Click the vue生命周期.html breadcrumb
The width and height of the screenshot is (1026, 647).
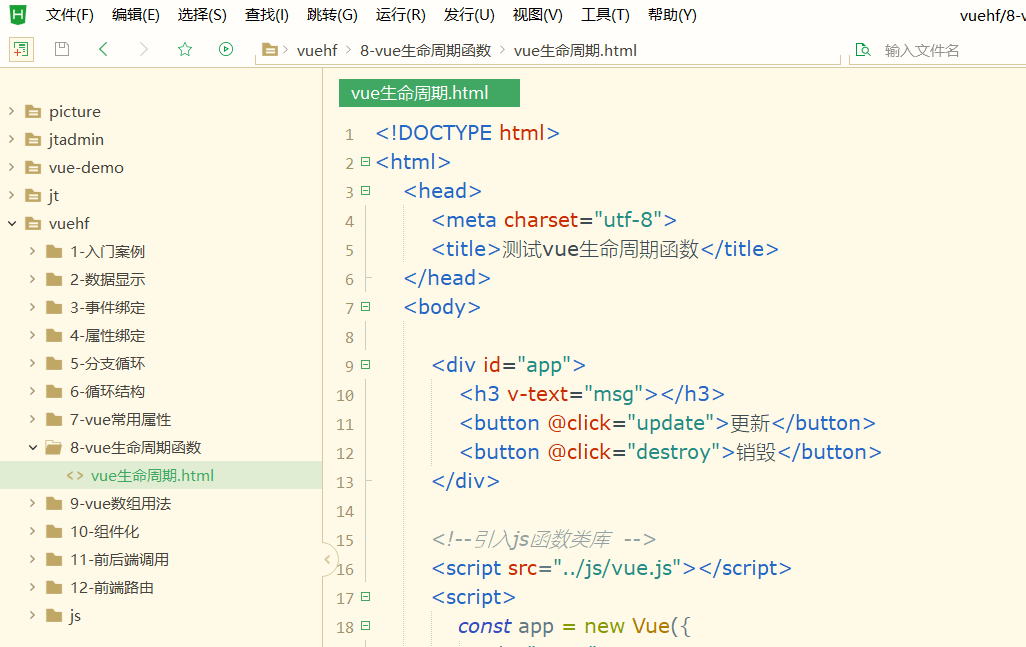click(575, 50)
